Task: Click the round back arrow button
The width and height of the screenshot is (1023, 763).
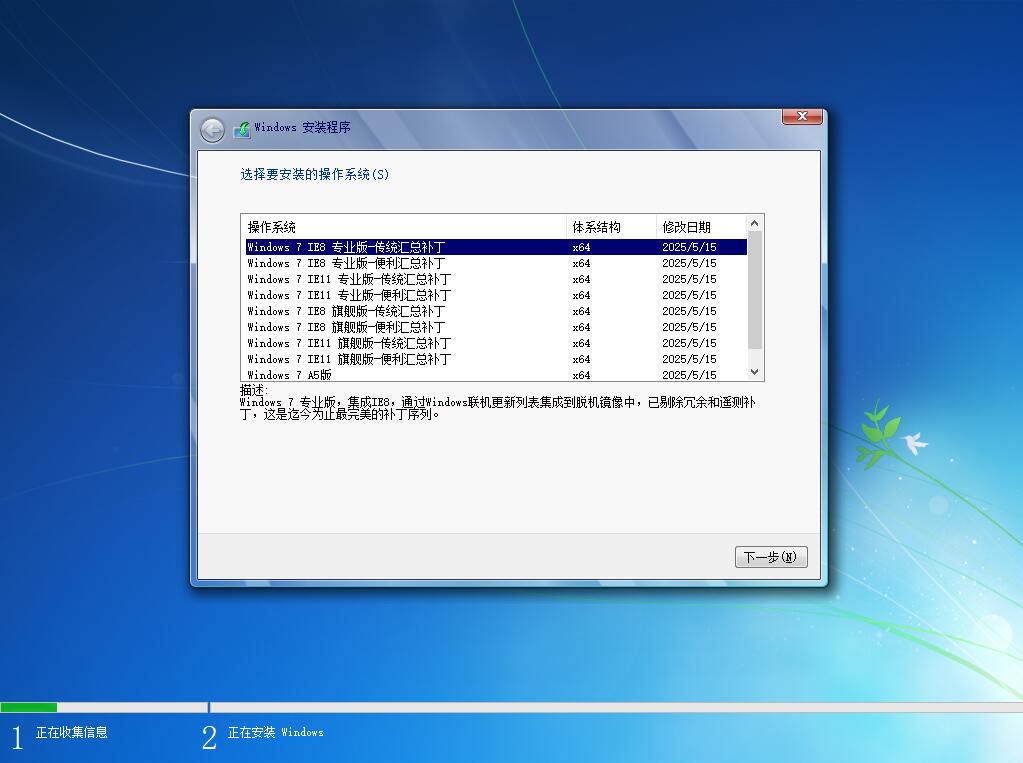Action: (212, 131)
